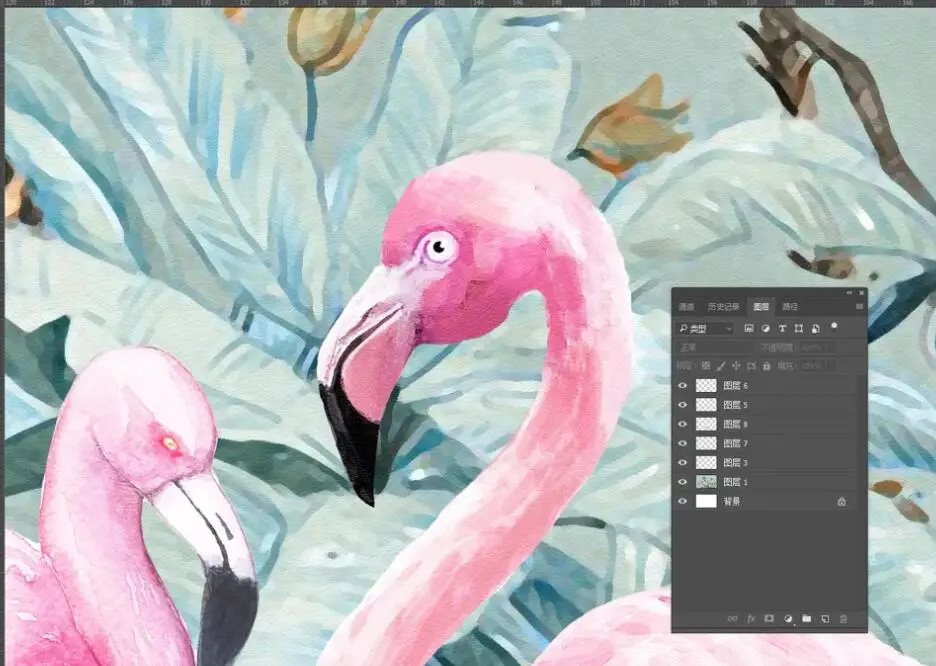Screen dimensions: 936x666
Task: Open the fill slider dropdown arrow
Action: 830,366
